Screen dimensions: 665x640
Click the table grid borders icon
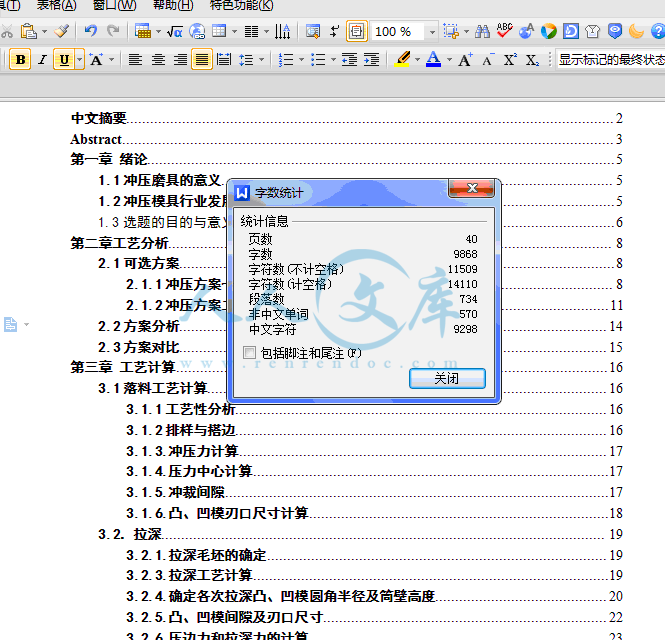pos(219,31)
